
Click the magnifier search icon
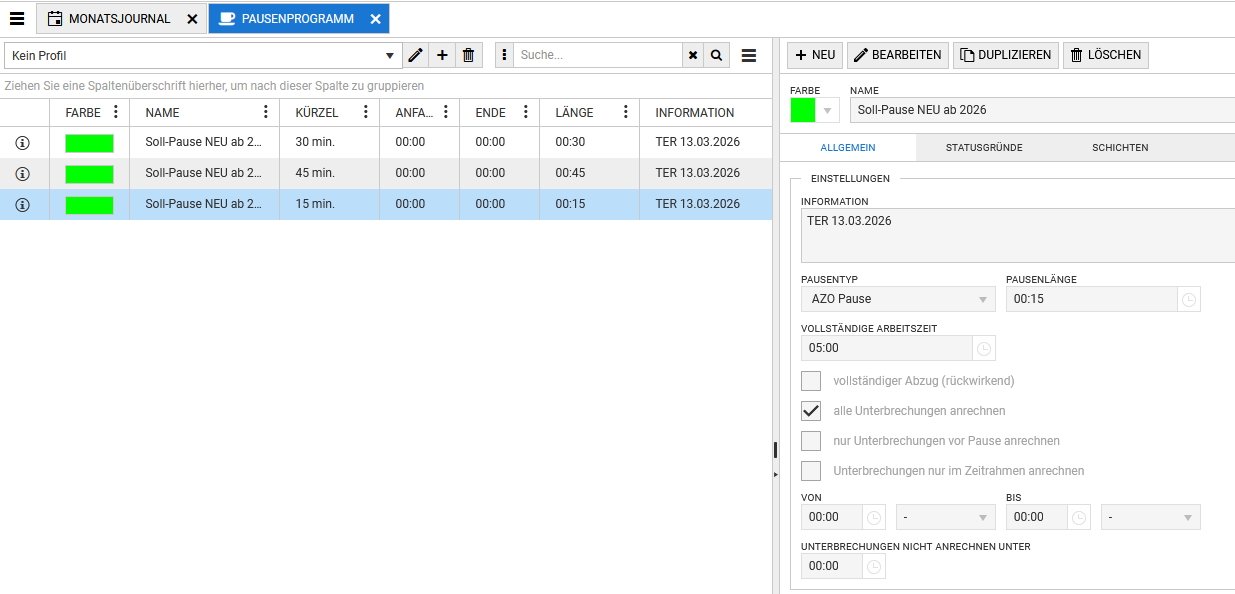pyautogui.click(x=716, y=55)
